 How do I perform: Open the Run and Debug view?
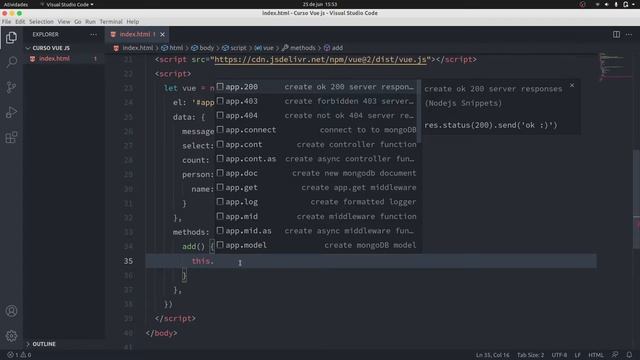(11, 112)
